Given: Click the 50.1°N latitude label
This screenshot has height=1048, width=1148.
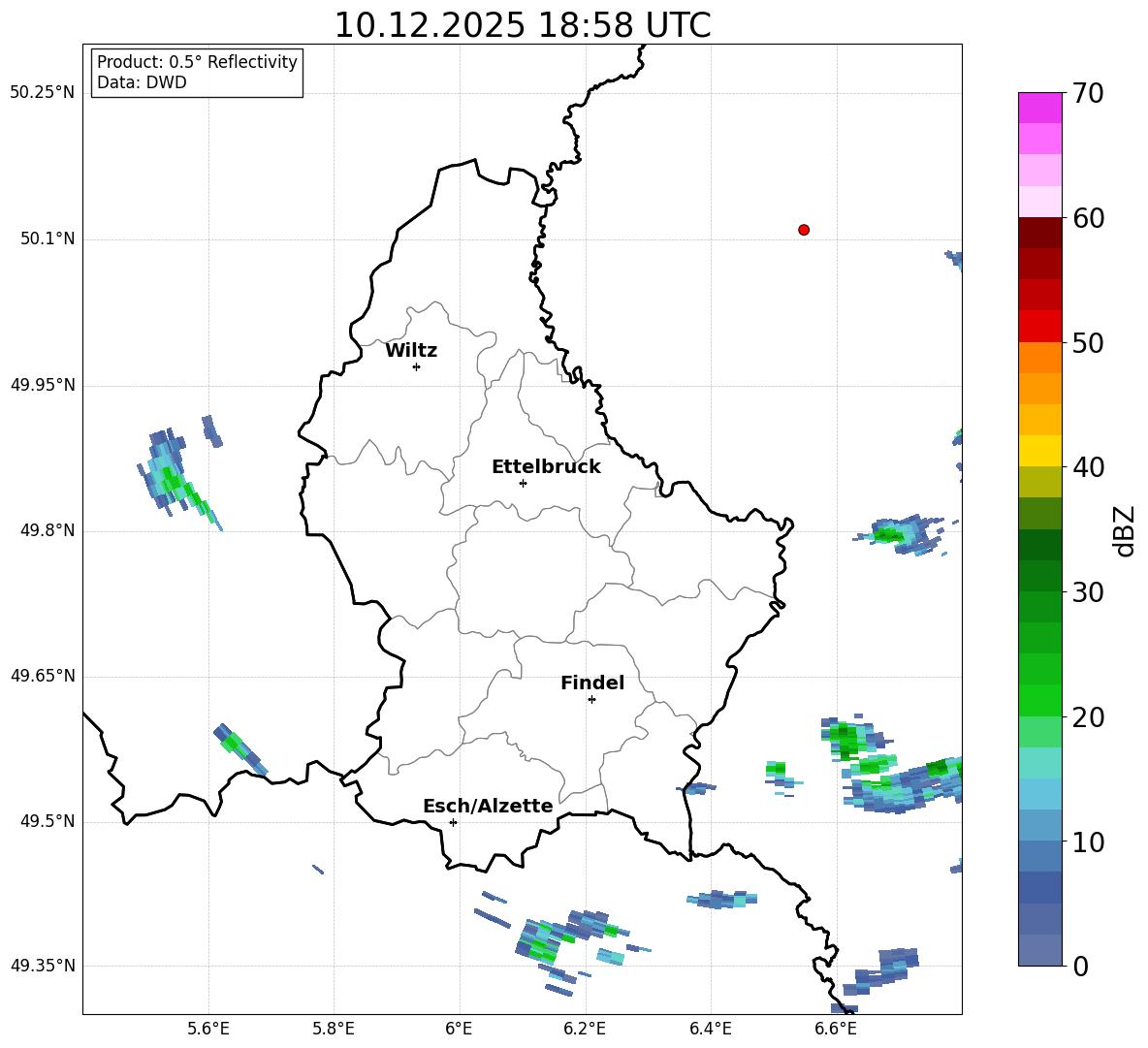Looking at the screenshot, I should tap(48, 239).
